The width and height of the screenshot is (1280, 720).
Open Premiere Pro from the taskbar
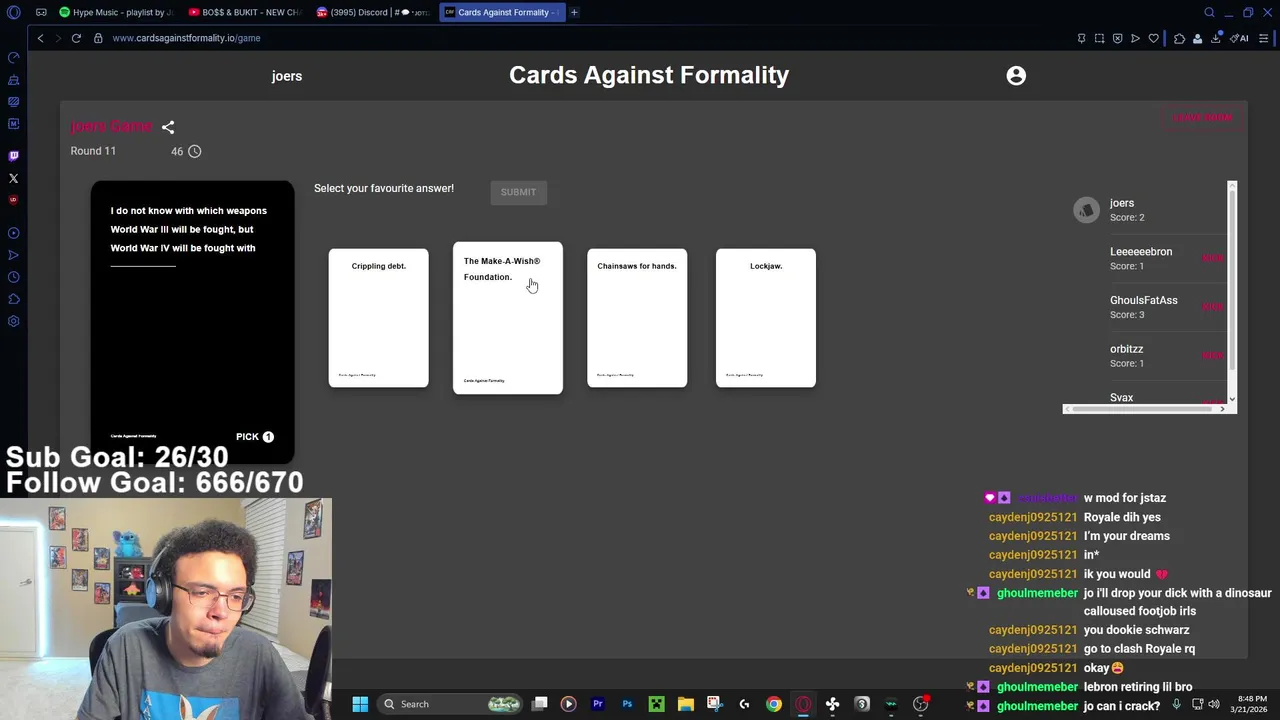[598, 704]
